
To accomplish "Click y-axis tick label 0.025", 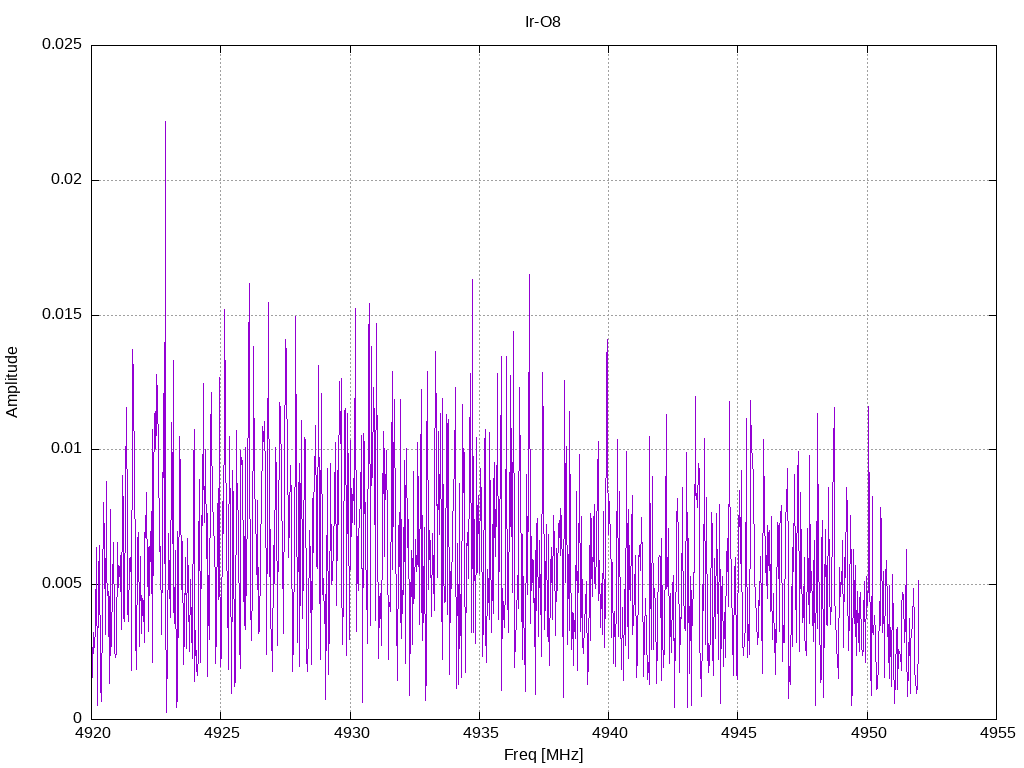I will pos(62,44).
